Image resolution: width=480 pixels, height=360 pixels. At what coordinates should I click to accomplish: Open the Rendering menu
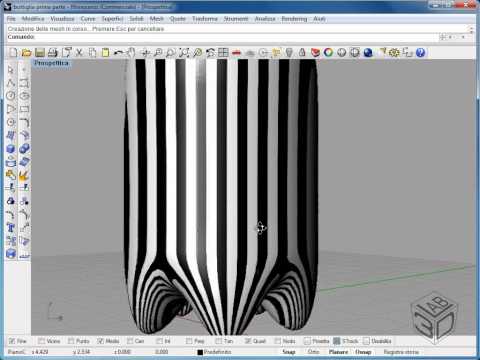pos(294,19)
